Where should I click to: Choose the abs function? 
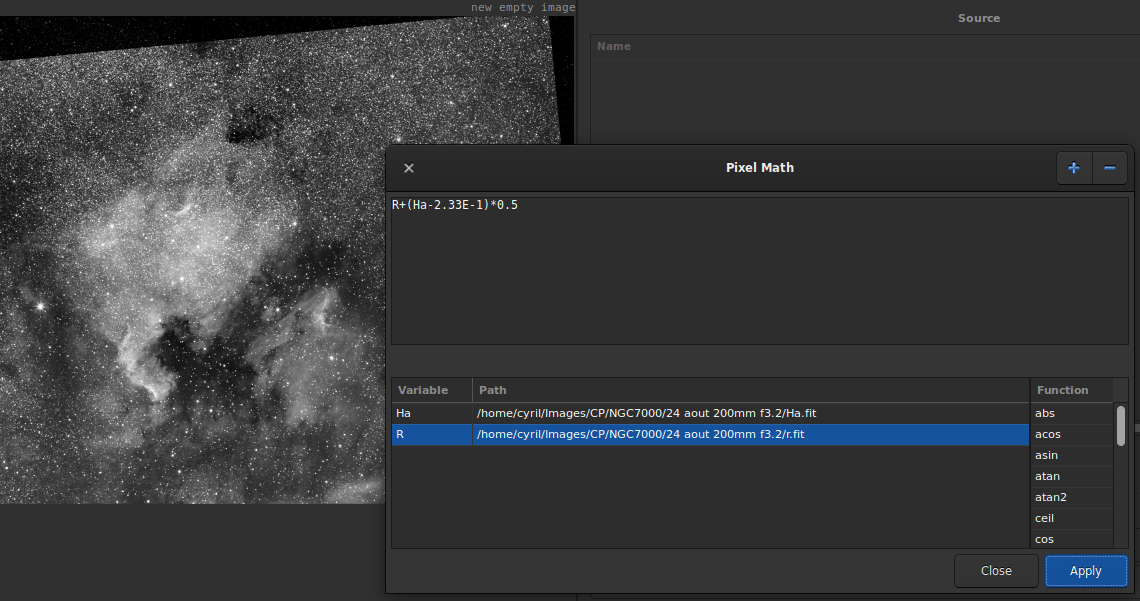click(1072, 413)
